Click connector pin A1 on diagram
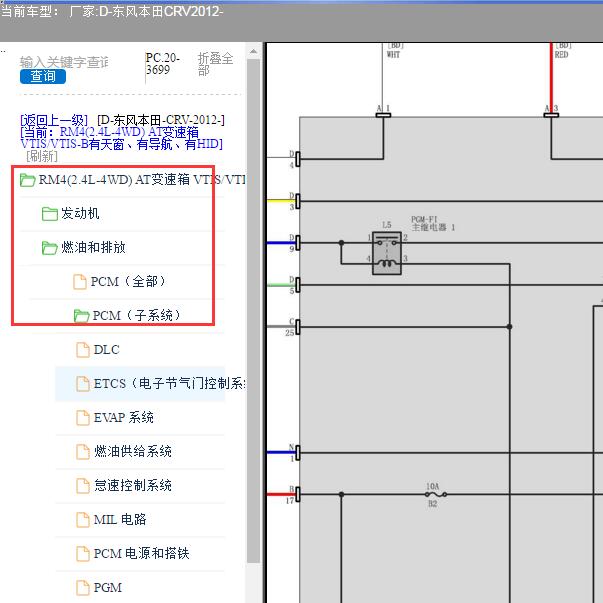Viewport: 603px width, 603px height. click(x=383, y=115)
